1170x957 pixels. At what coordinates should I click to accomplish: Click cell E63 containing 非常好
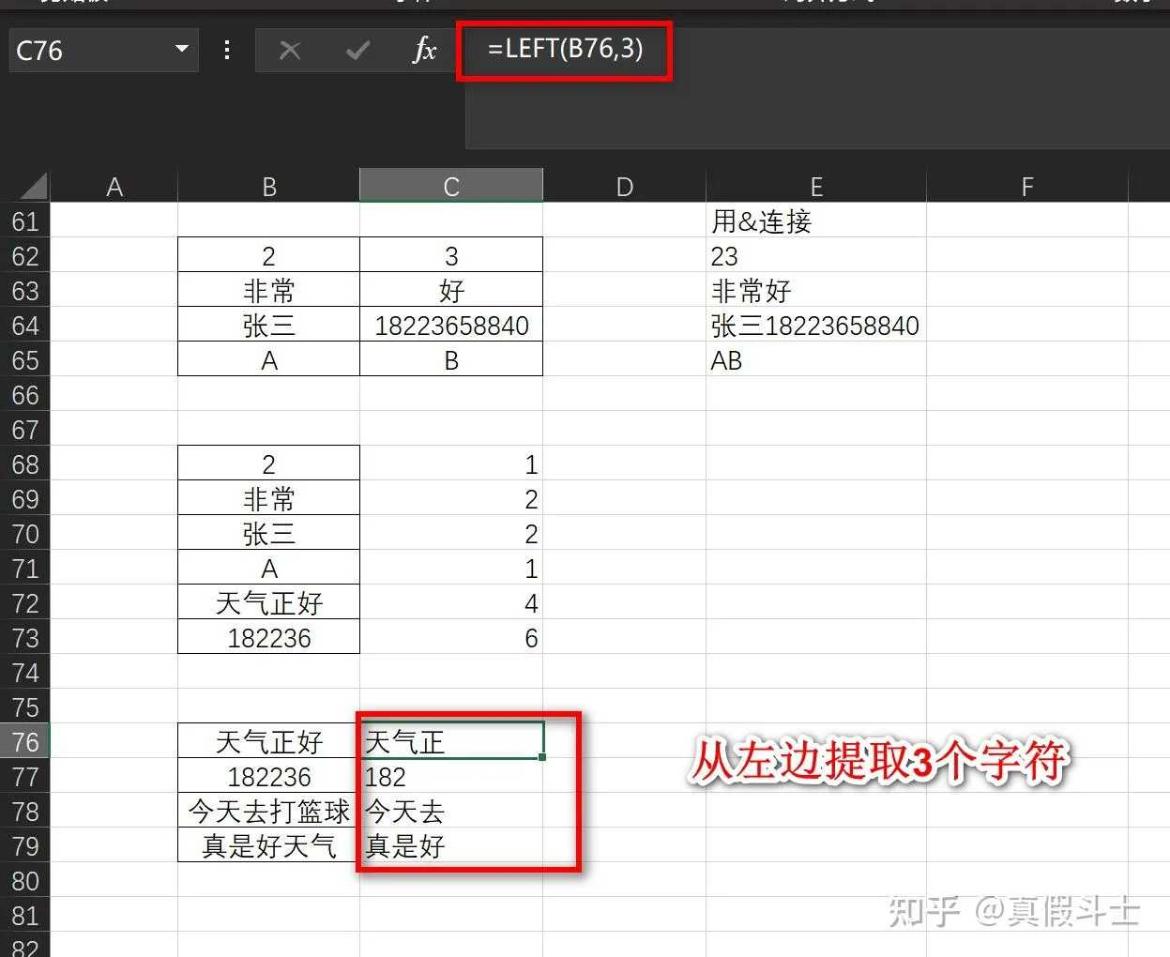816,290
